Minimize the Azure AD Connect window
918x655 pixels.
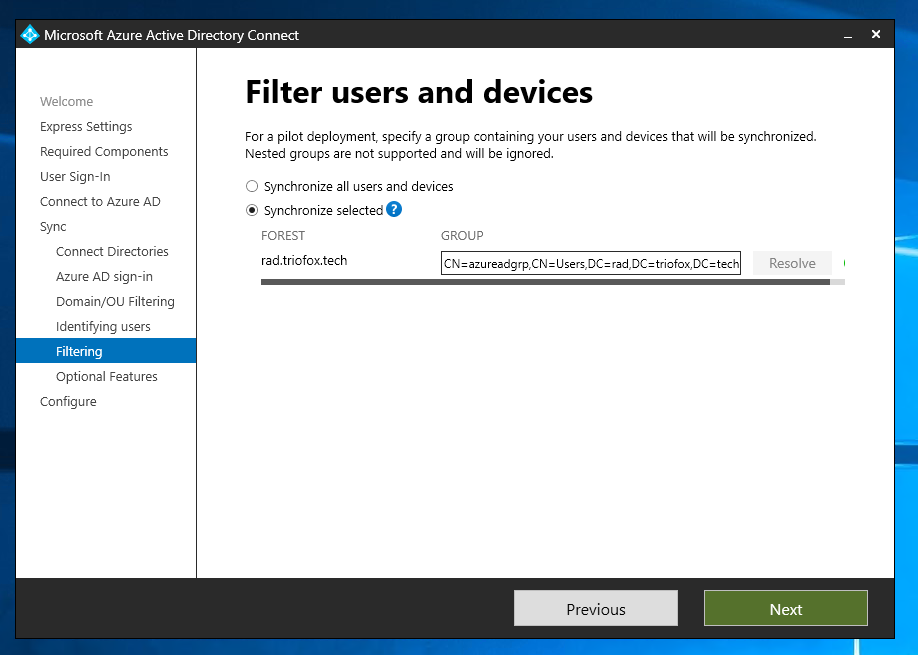848,35
